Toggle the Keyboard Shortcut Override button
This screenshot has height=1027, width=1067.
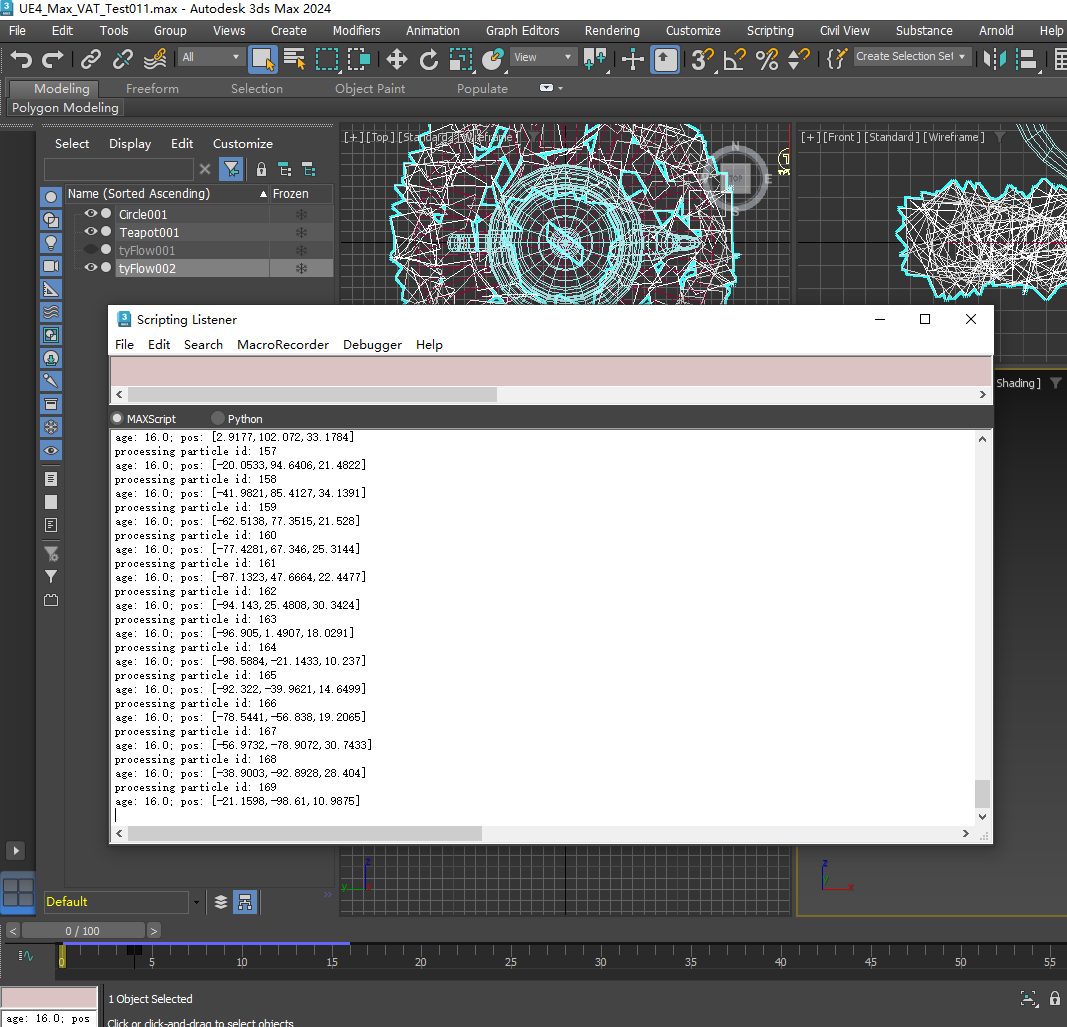(665, 59)
